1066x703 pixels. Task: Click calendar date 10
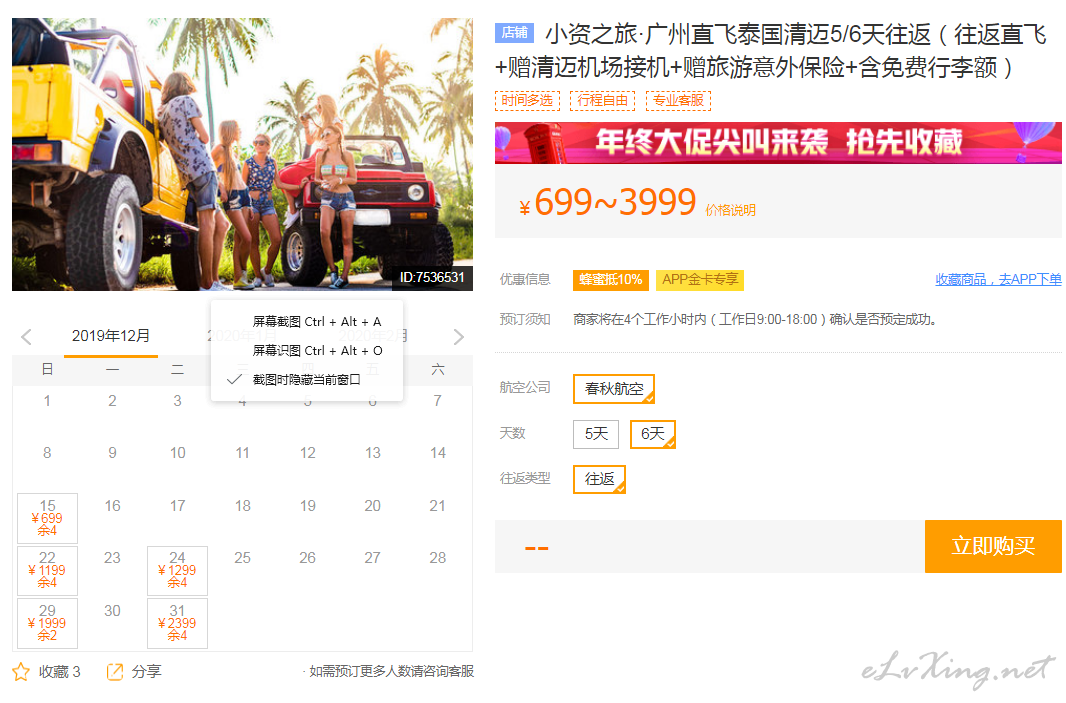[x=177, y=453]
